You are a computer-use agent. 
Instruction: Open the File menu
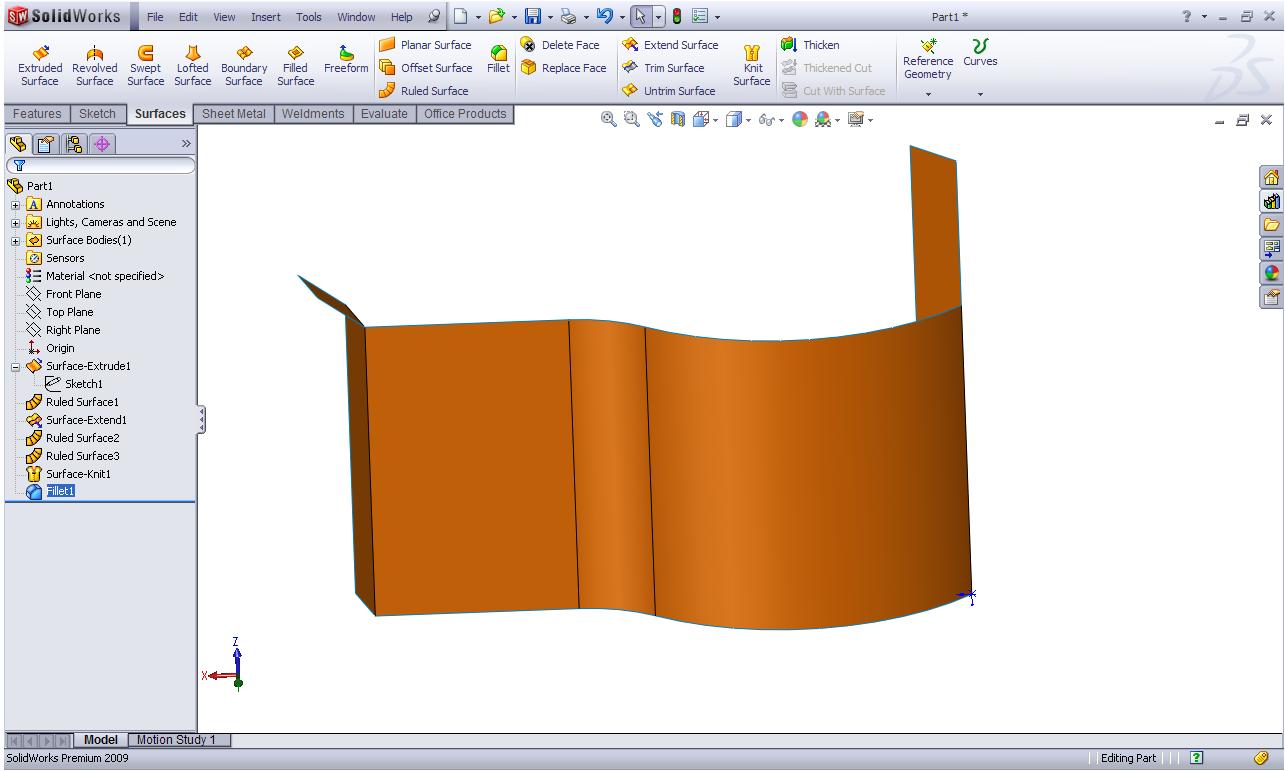[x=156, y=17]
